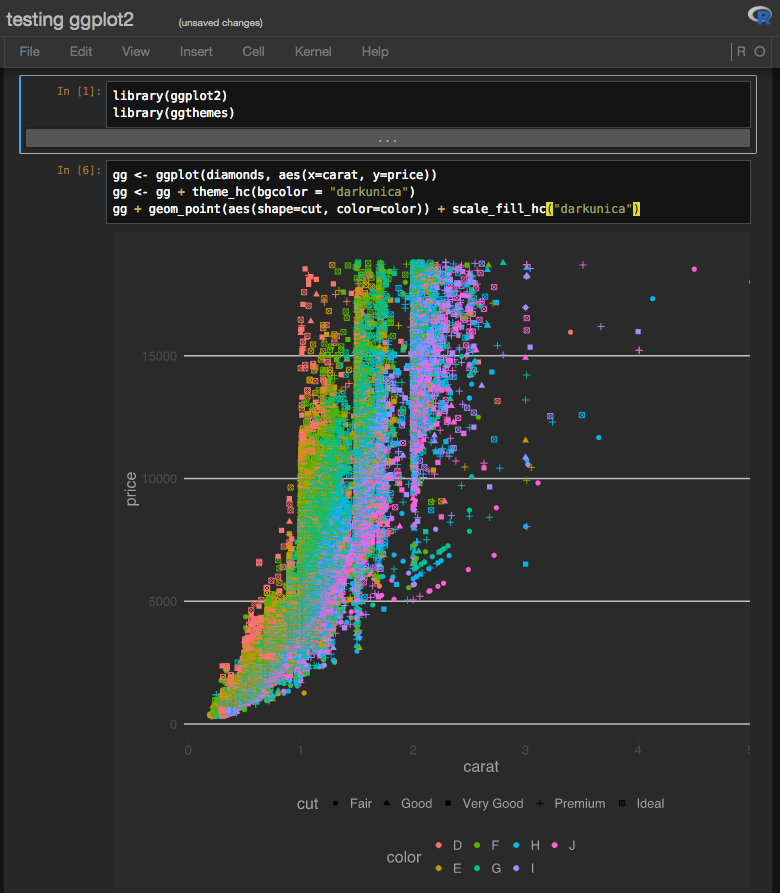Click the library(ggthemes) code line
Screen dimensions: 780x893
[174, 113]
